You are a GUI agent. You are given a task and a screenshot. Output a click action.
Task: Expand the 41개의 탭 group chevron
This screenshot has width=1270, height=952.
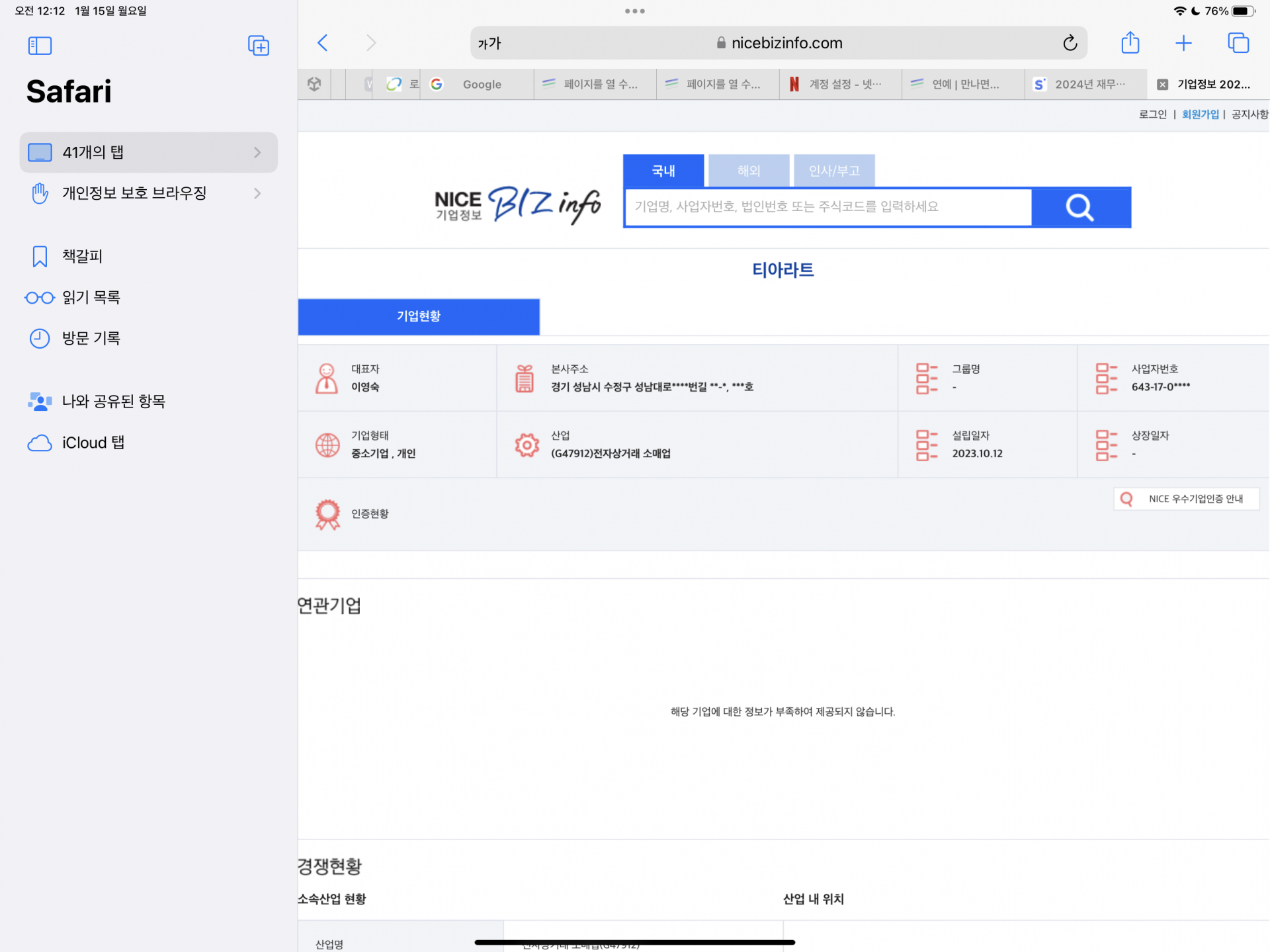[x=257, y=152]
